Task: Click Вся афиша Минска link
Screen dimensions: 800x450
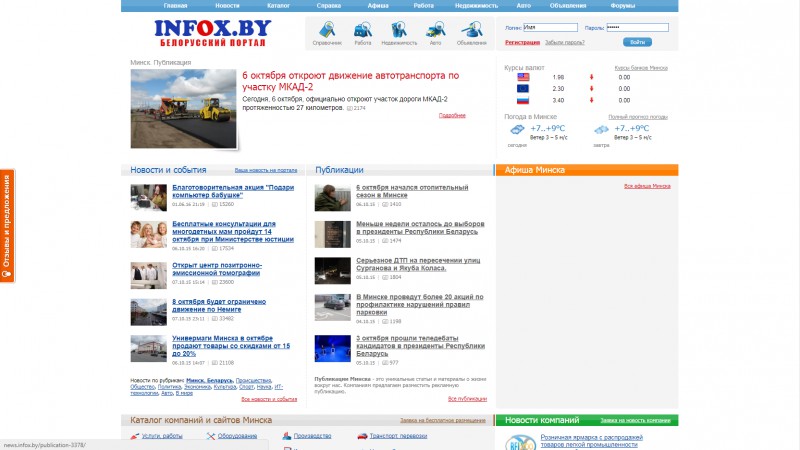Action: point(647,186)
